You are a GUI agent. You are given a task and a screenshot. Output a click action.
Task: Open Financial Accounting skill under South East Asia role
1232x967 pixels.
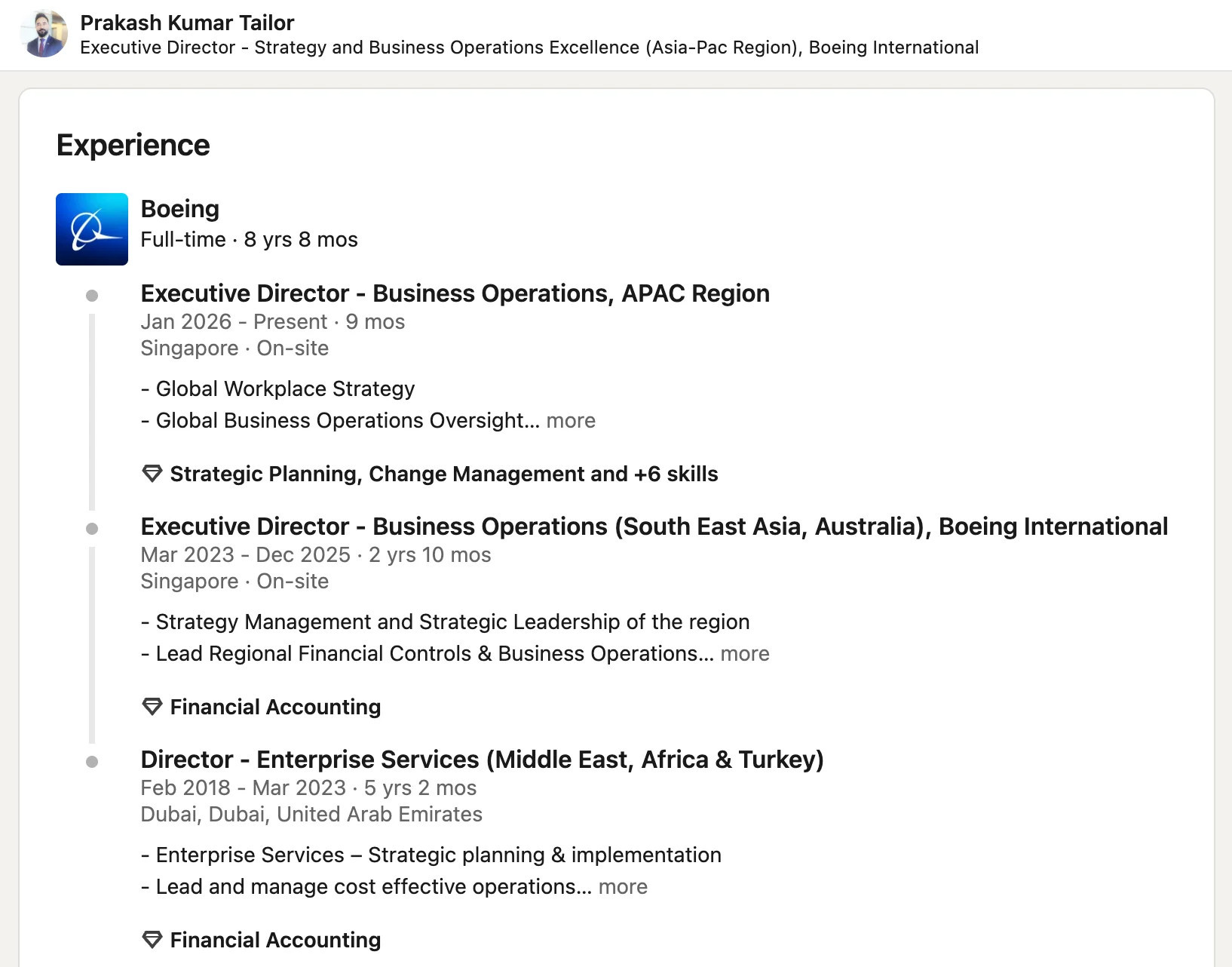[275, 707]
